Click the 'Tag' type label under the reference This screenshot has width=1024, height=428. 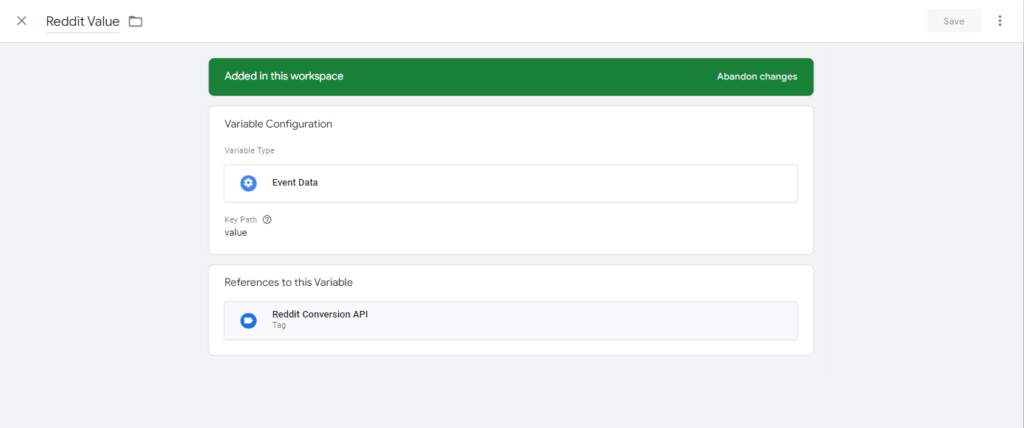click(x=279, y=326)
